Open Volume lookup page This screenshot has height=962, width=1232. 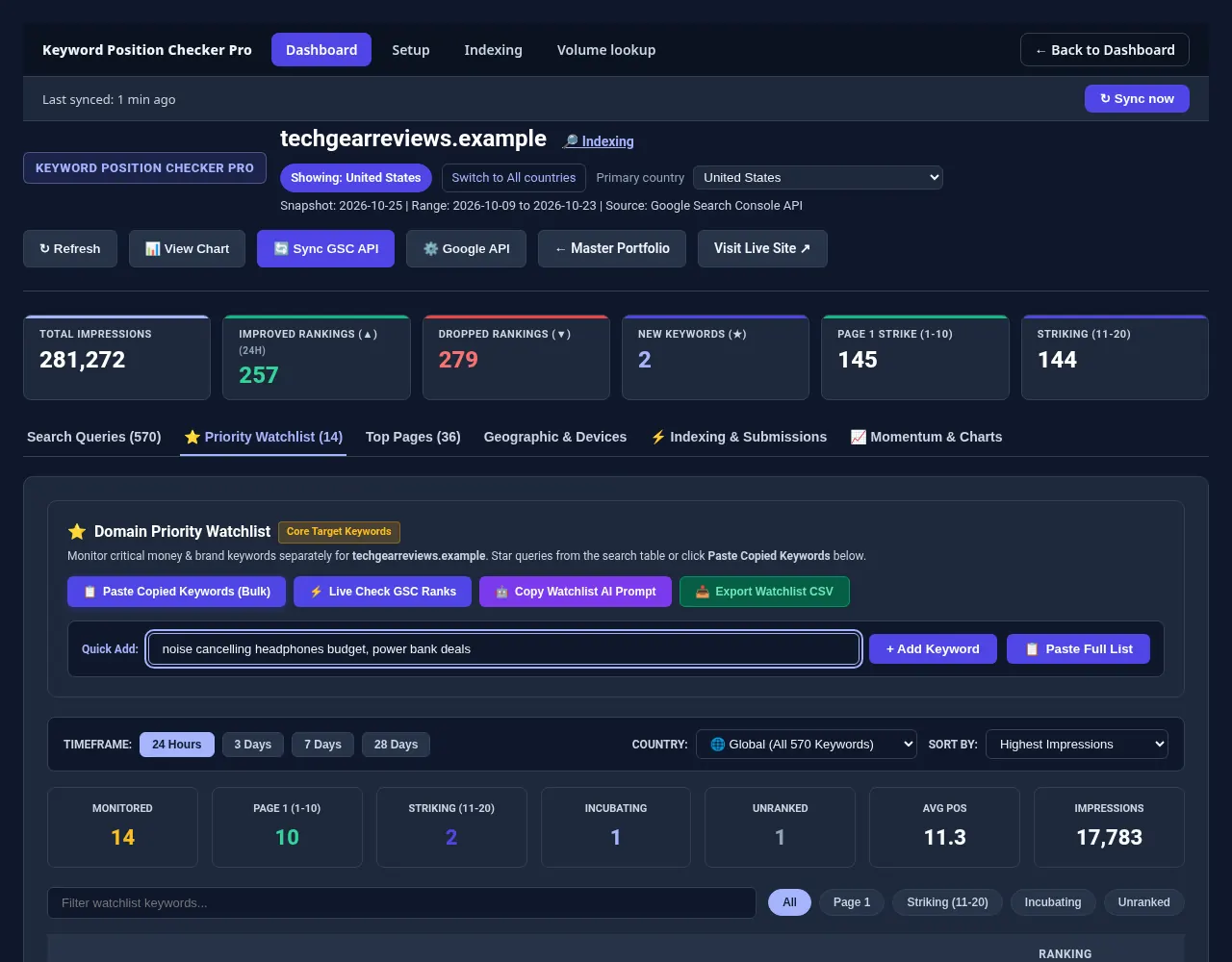(x=606, y=50)
